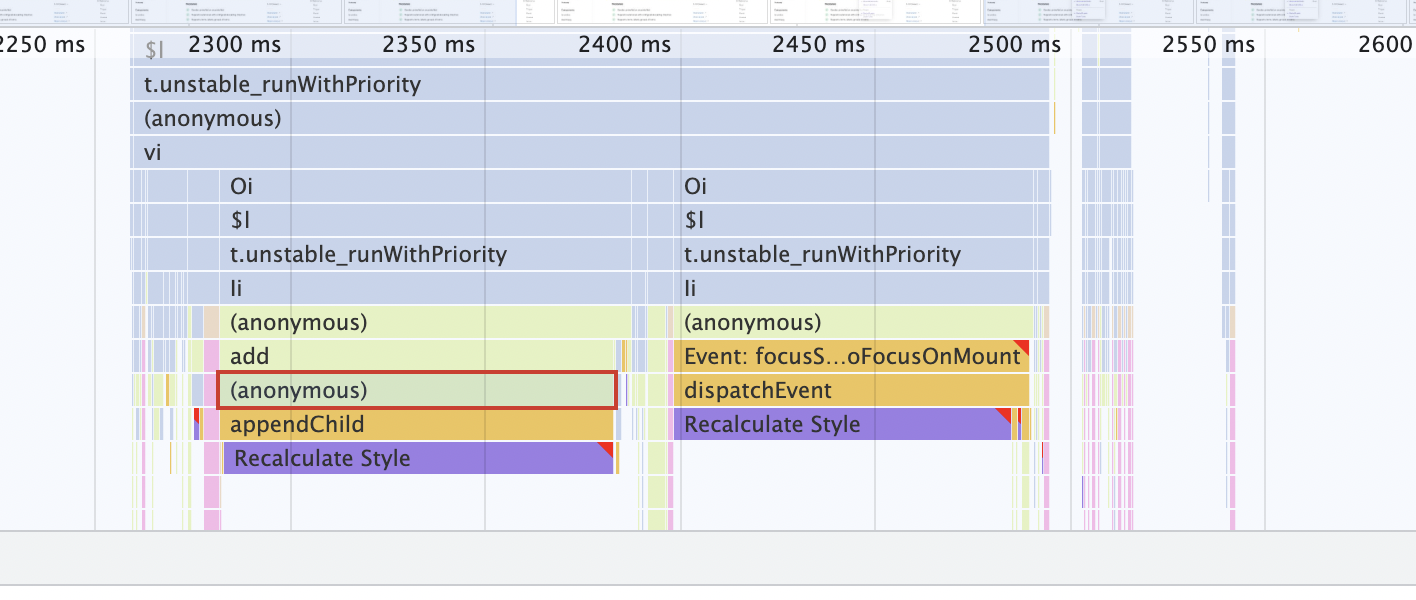
Task: Select the add function frame
Action: (417, 357)
